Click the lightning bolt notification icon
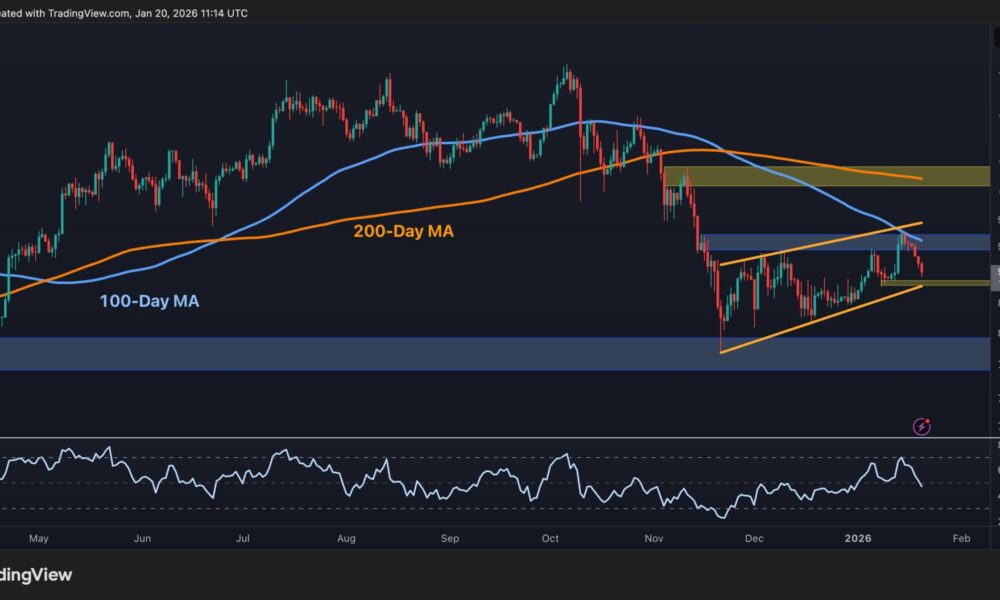 click(x=919, y=427)
